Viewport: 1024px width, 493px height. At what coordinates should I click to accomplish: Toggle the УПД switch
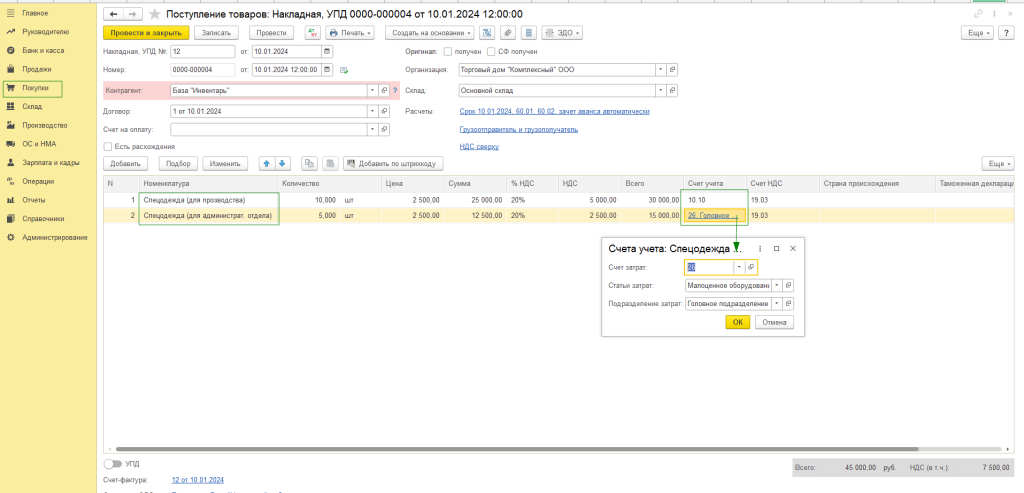112,464
